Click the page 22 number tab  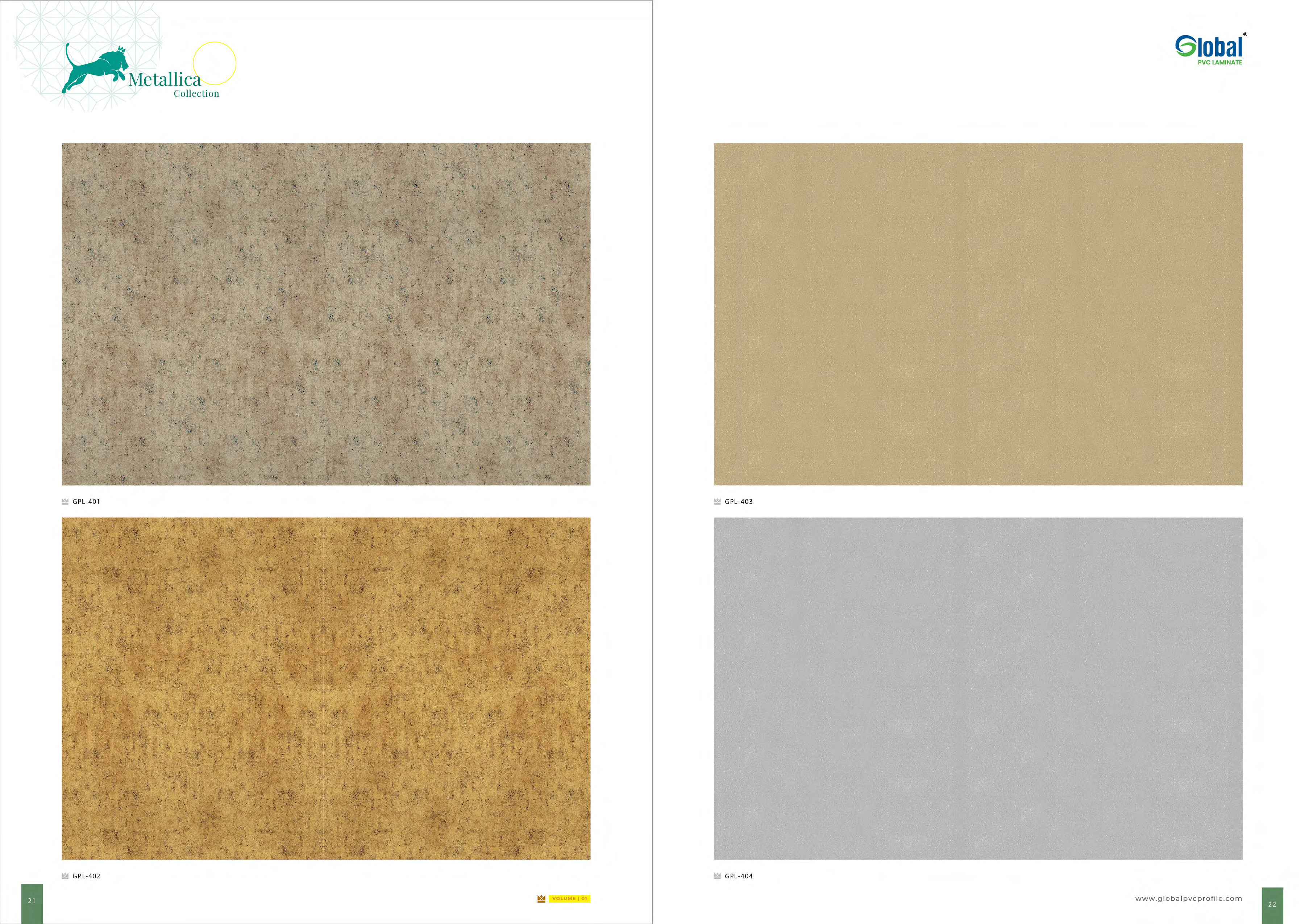point(1272,905)
